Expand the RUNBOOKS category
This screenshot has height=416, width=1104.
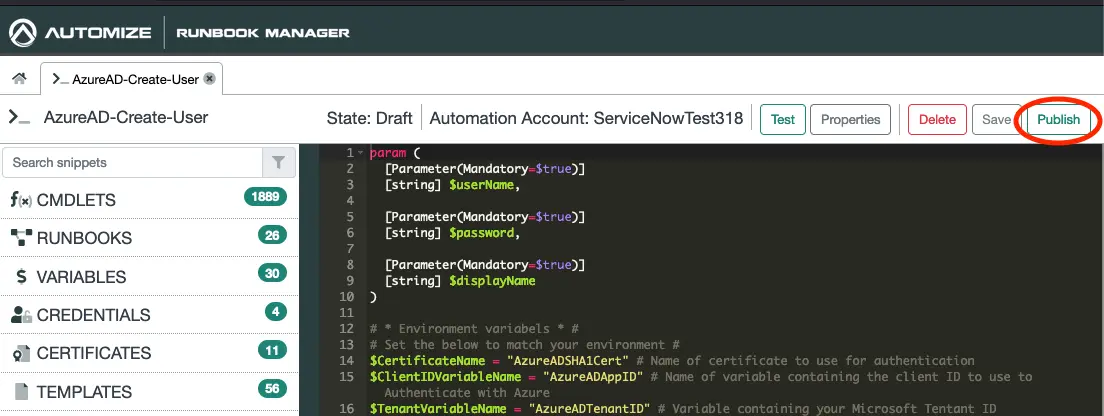[84, 238]
